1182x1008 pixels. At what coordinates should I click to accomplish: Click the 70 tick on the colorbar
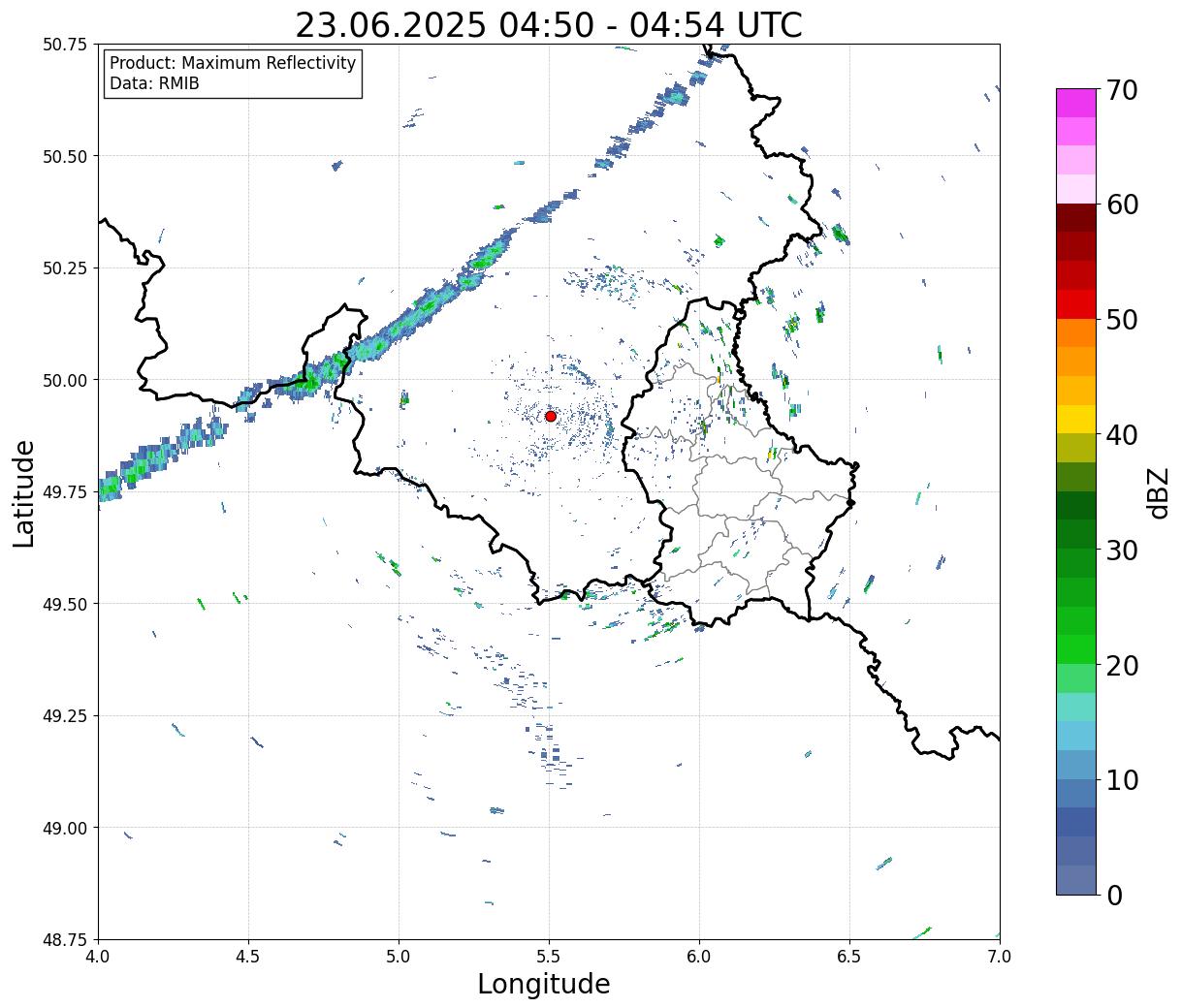point(1121,90)
